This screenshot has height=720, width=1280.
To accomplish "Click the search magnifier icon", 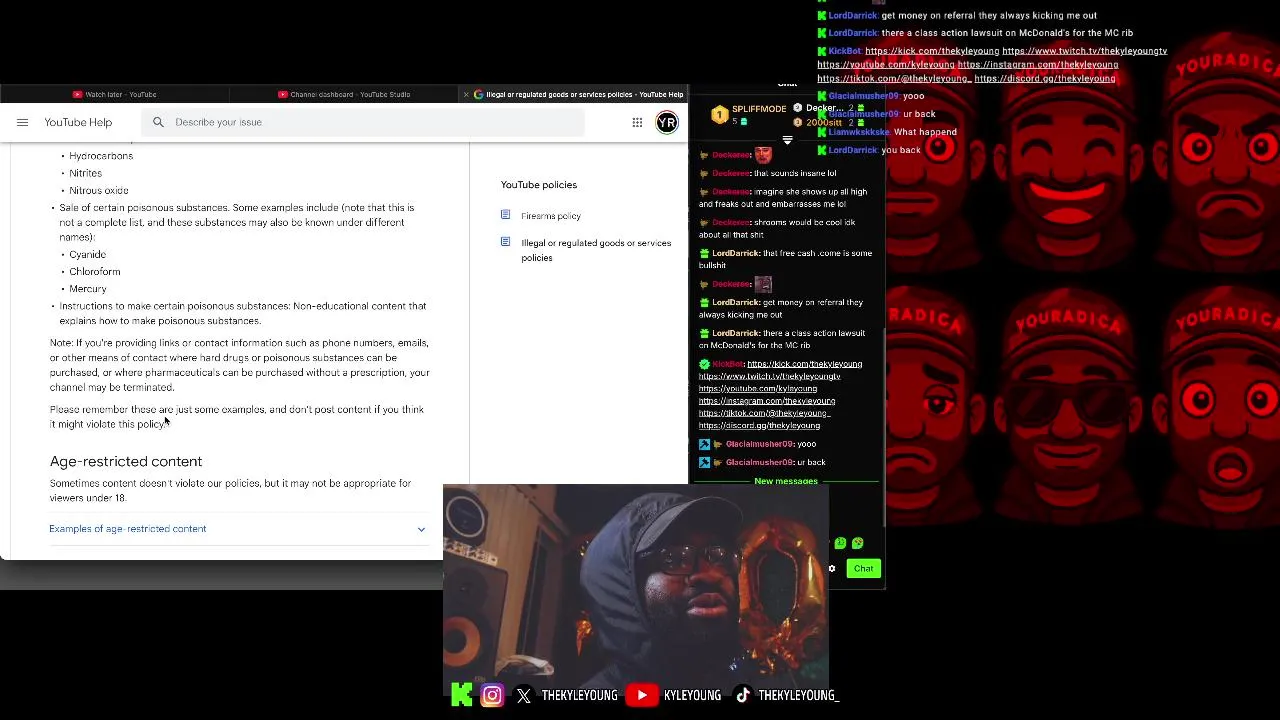I will [x=158, y=122].
